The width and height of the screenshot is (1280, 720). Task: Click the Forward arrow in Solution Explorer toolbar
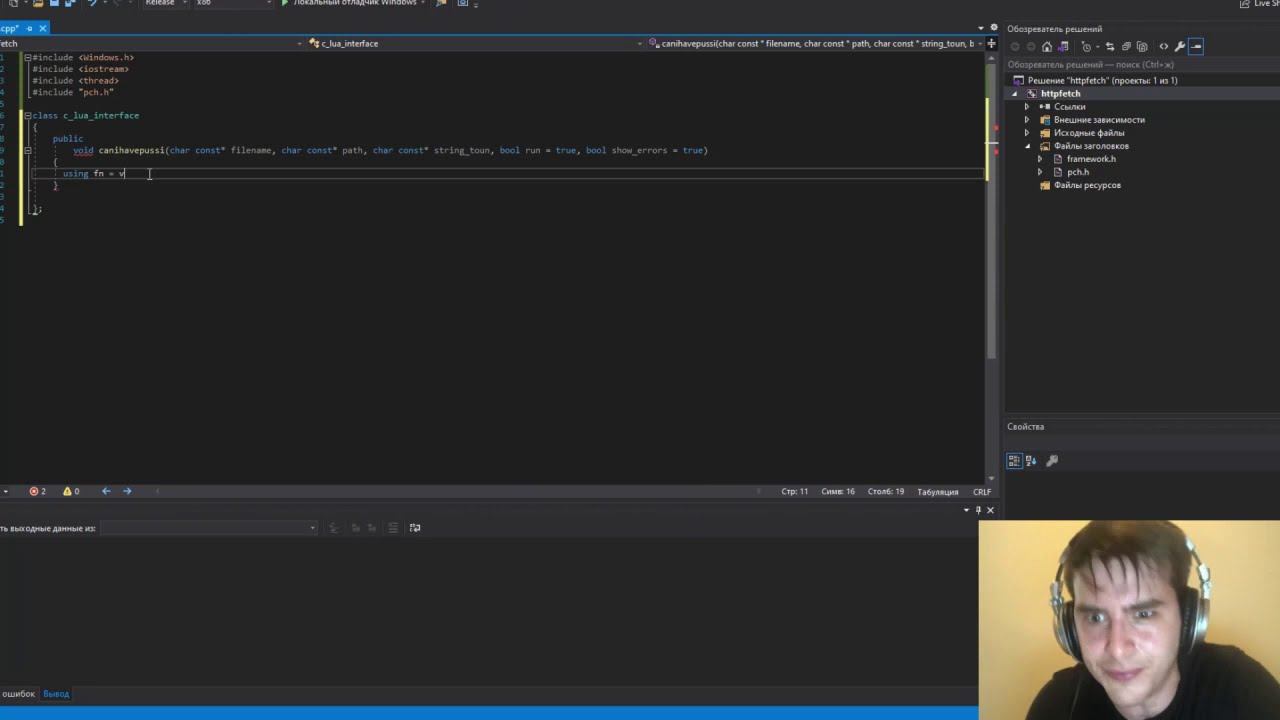[x=1031, y=46]
